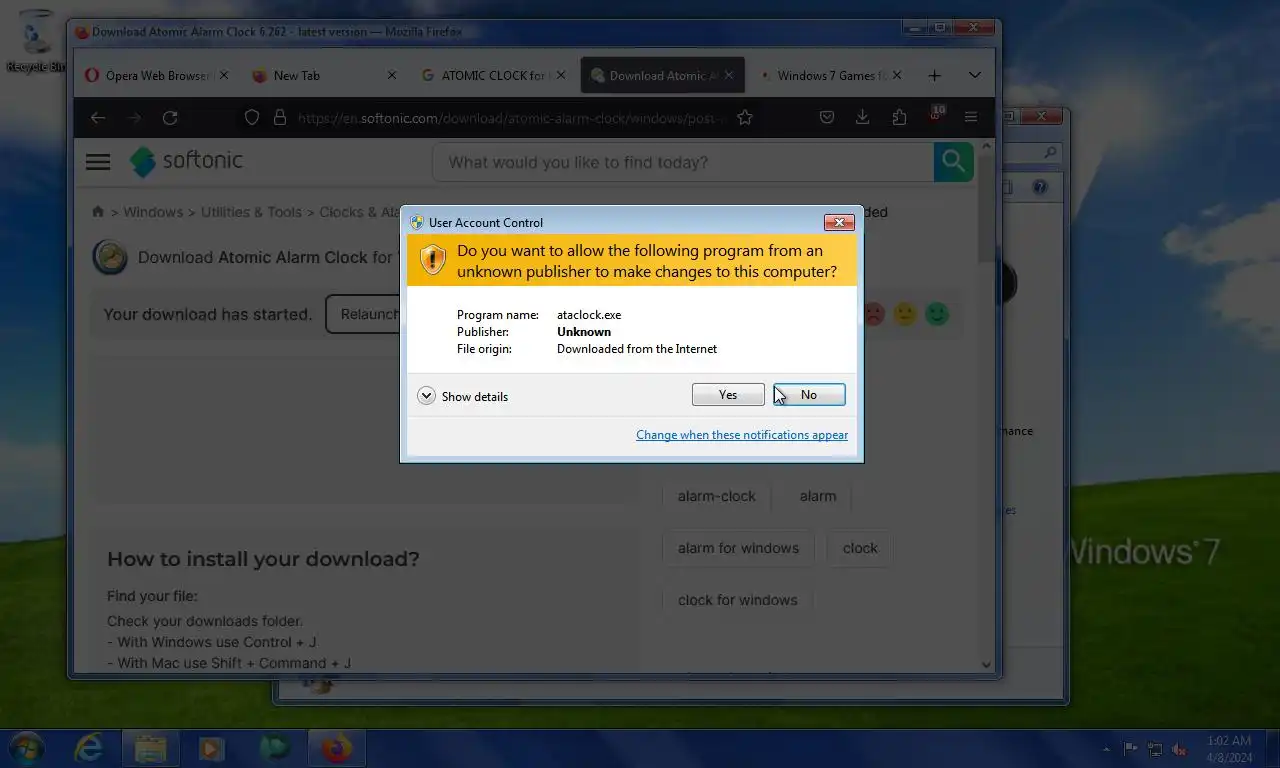Click scrollbar down arrow in Firefox
Screen dimensions: 1280x768
pyautogui.click(x=986, y=664)
